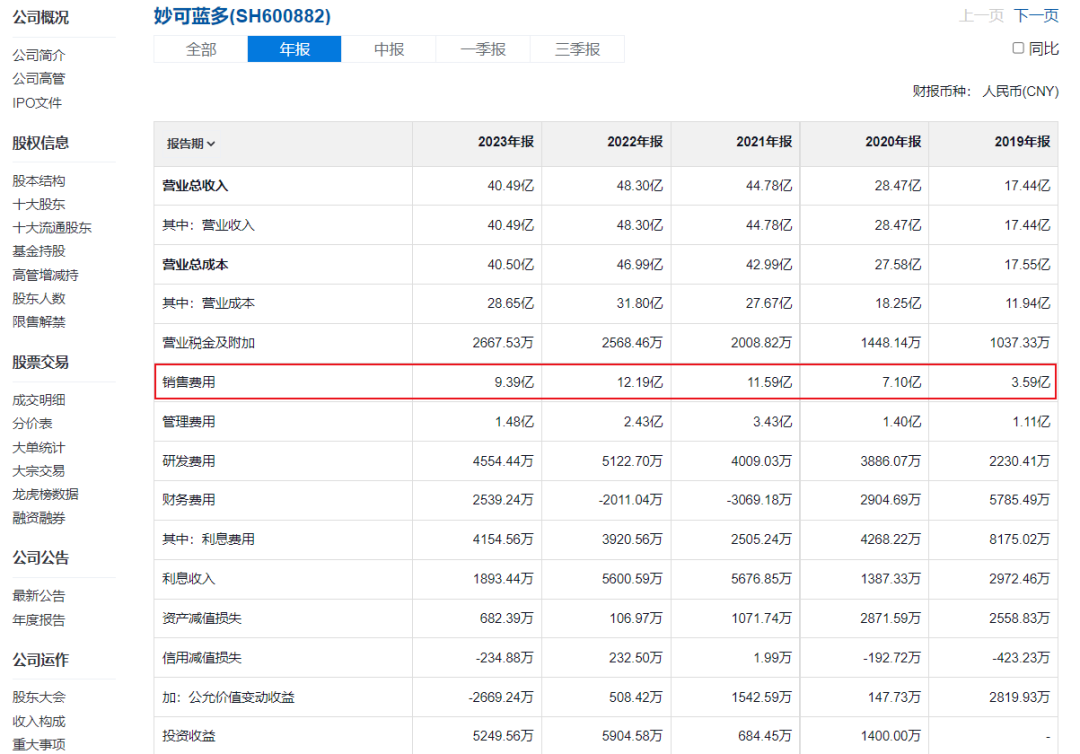
Task: Click the 营业税金及附加 row label
Action: tap(209, 343)
